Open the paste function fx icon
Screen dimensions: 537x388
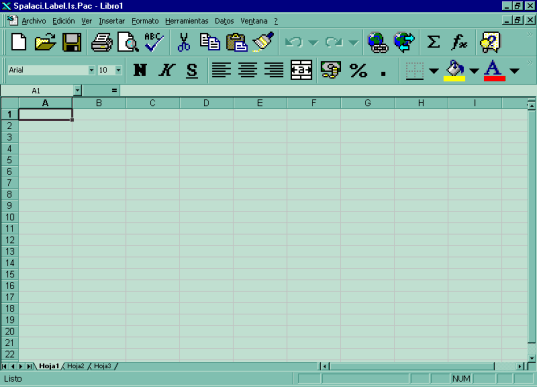pyautogui.click(x=459, y=42)
